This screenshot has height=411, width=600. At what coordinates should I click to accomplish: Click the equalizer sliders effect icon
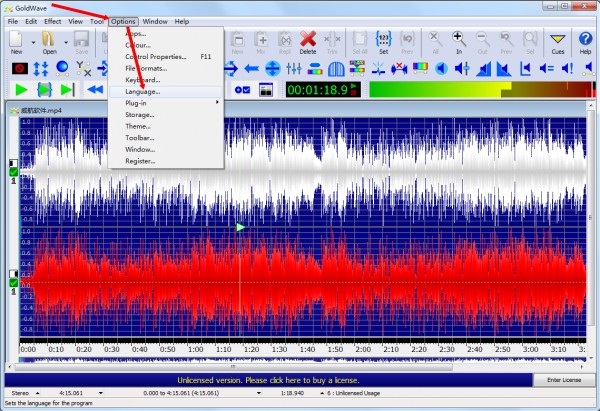[293, 69]
